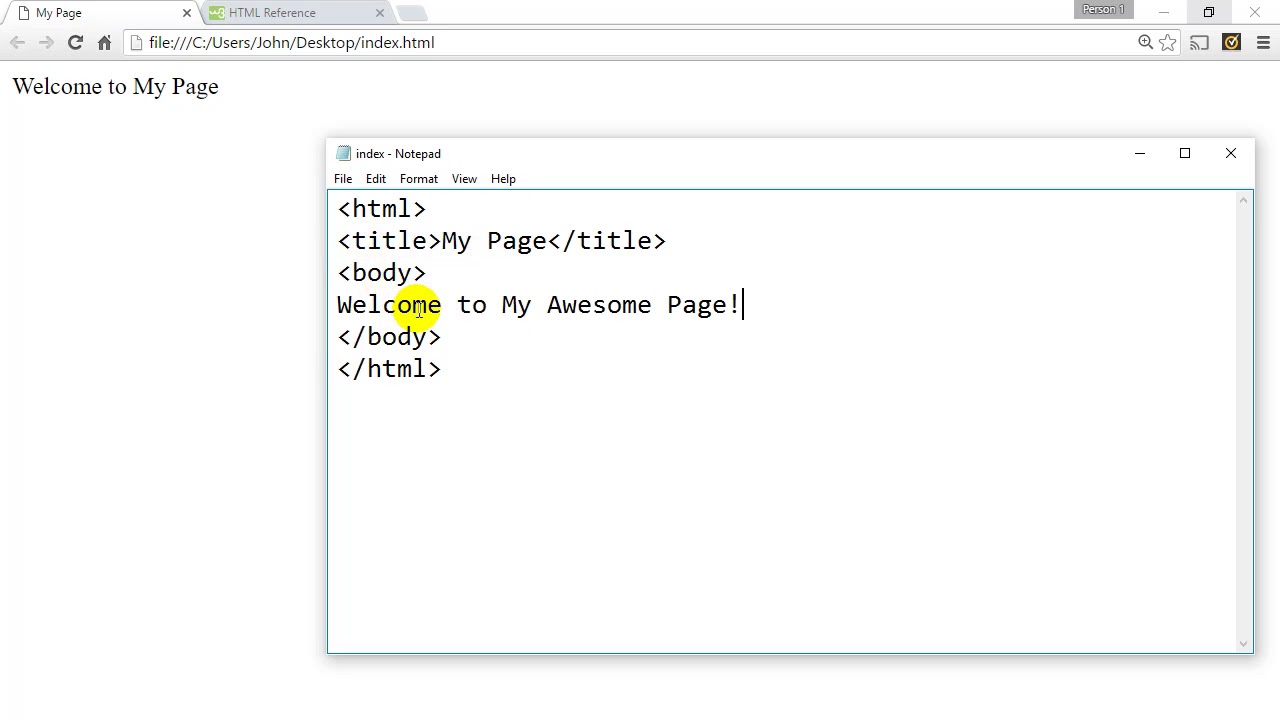Close the My Page tab
This screenshot has width=1280, height=720.
coord(187,13)
